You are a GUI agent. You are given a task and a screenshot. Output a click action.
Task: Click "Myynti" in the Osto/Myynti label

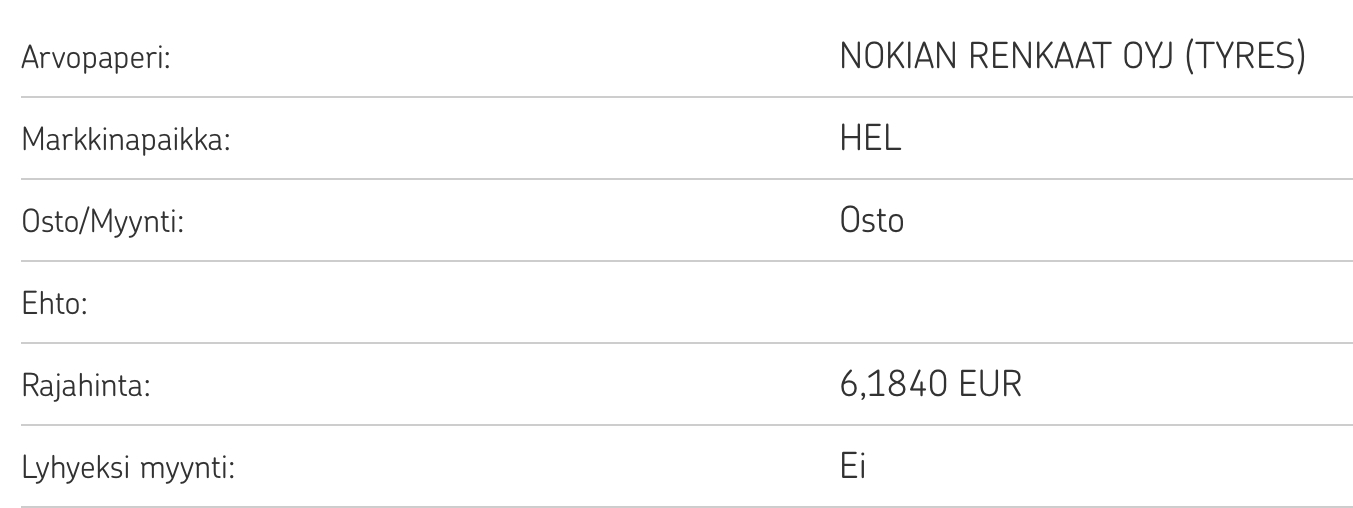(134, 221)
